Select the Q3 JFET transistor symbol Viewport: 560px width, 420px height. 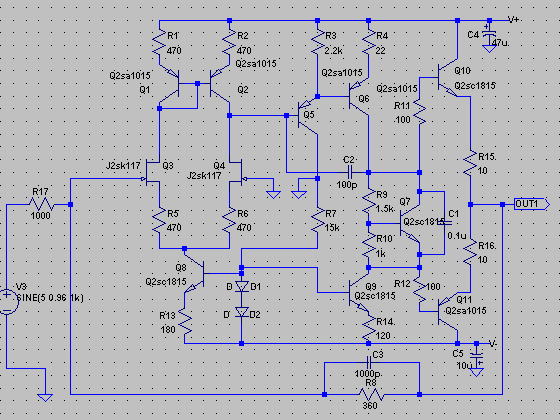click(x=152, y=173)
